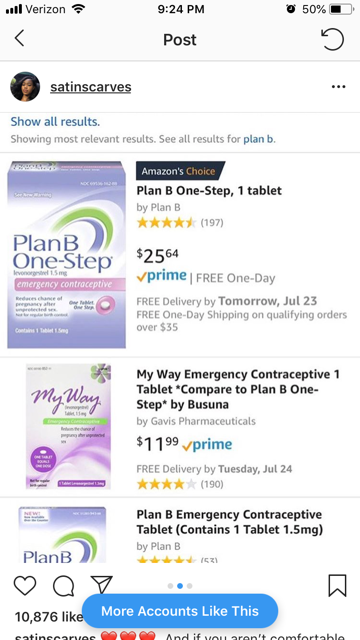Tap Show all results link
This screenshot has width=360, height=640.
click(x=55, y=122)
